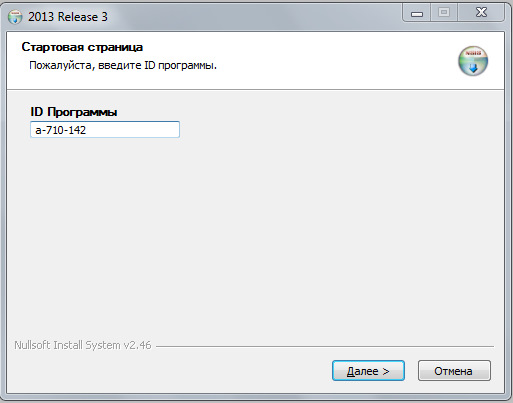
Task: Click the Nullsoft Install System v2.46 branding text
Action: click(83, 345)
